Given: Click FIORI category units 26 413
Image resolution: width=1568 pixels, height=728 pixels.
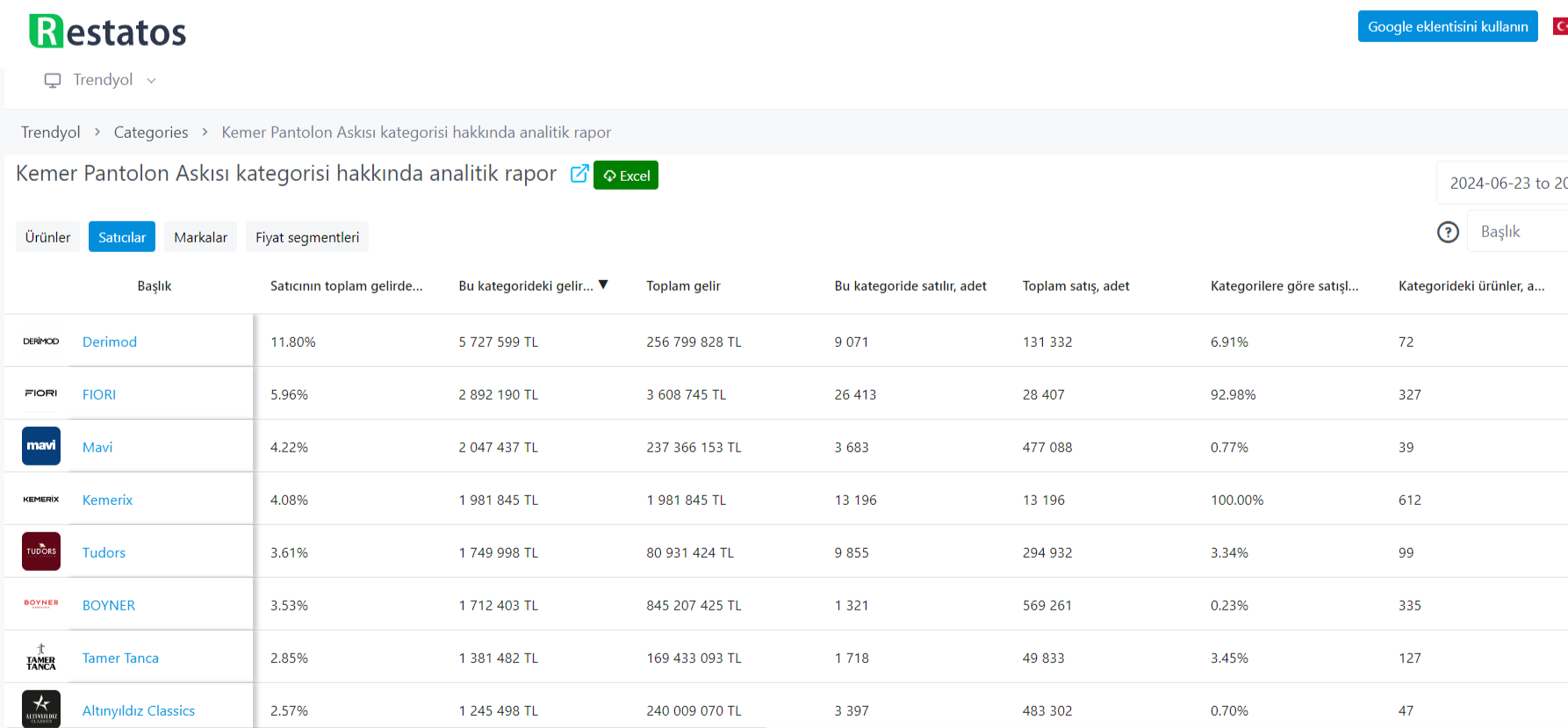Looking at the screenshot, I should (x=855, y=394).
